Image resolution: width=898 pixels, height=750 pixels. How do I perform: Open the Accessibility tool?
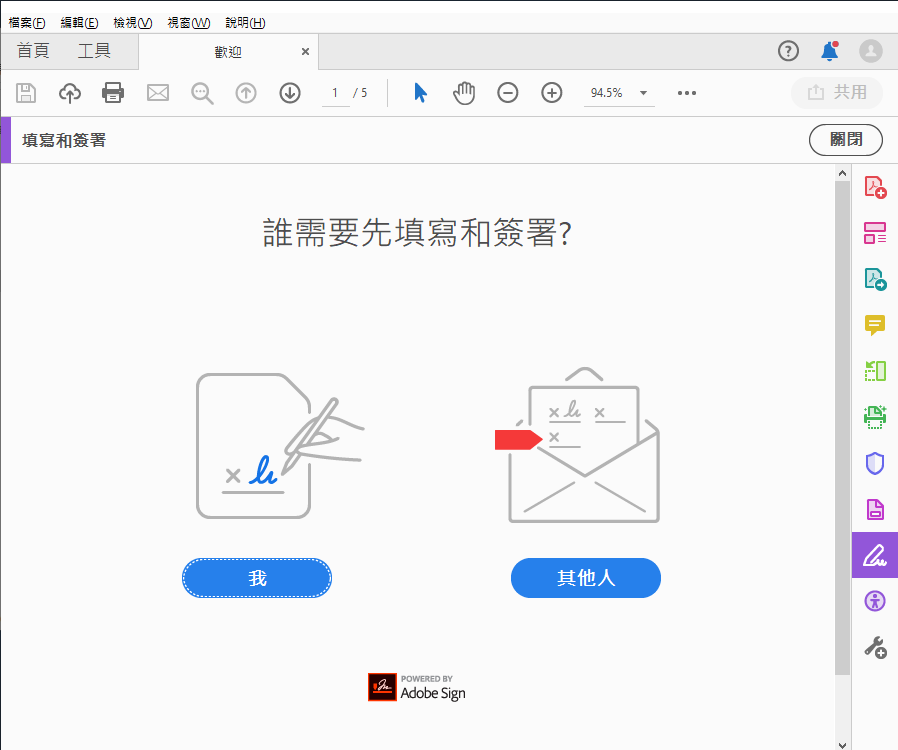tap(875, 601)
